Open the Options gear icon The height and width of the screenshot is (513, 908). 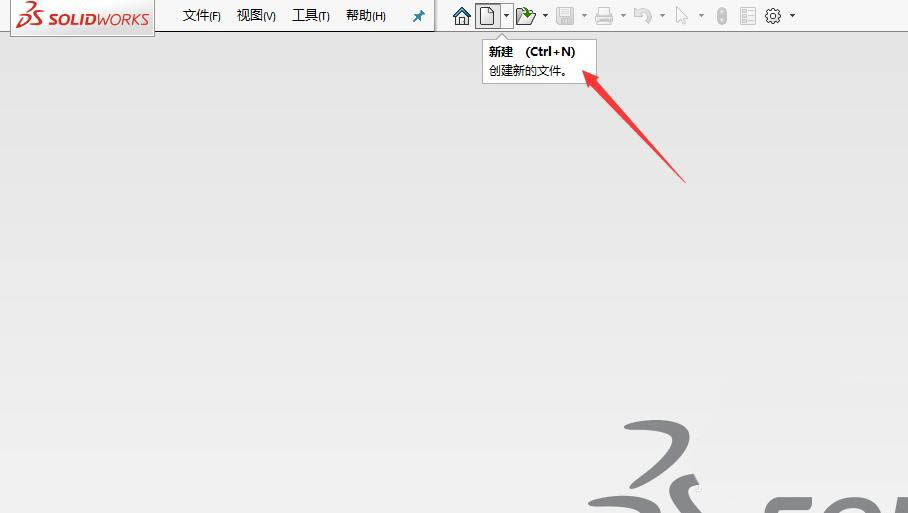coord(773,16)
